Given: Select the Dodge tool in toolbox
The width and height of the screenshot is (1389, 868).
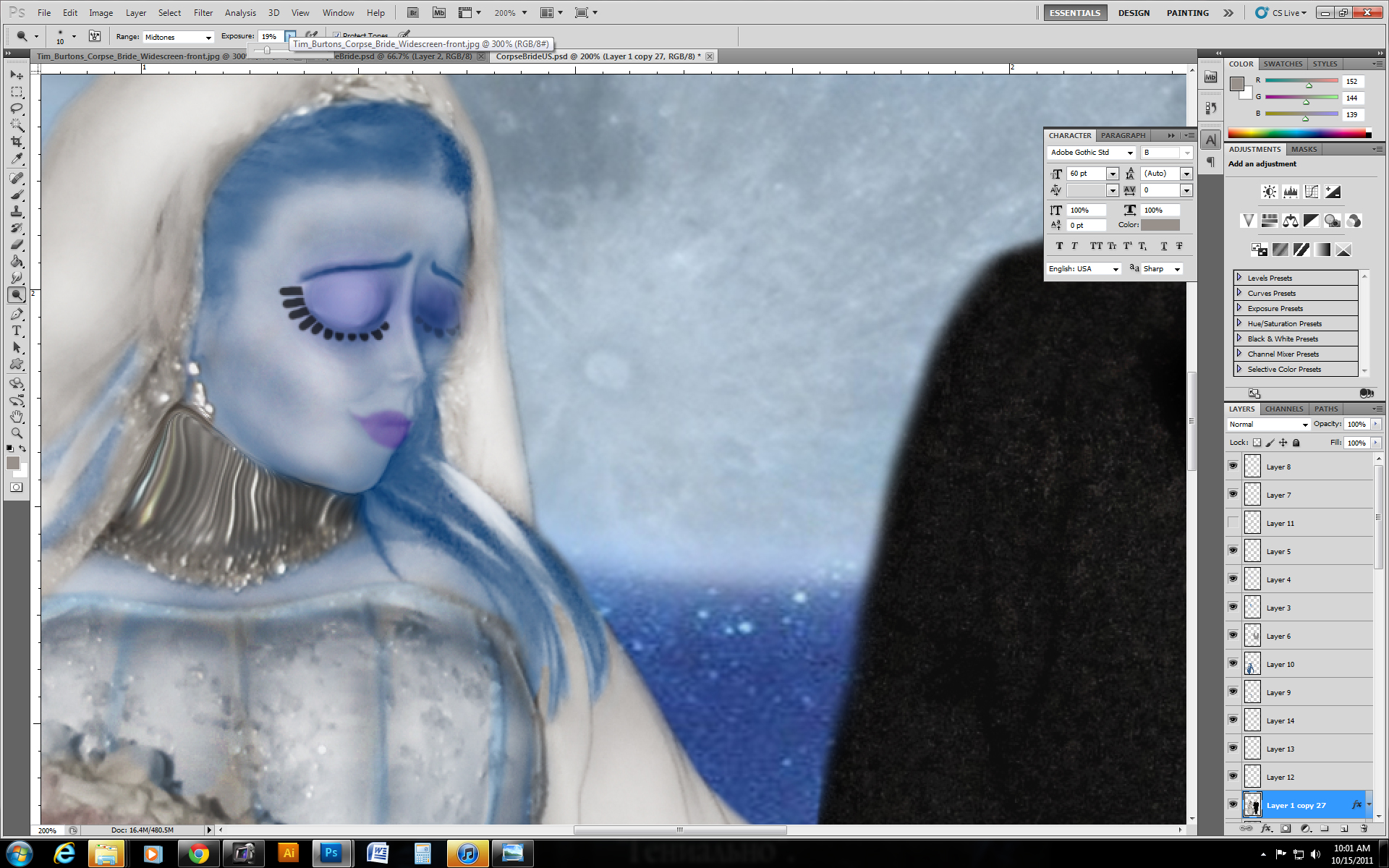Looking at the screenshot, I should click(x=17, y=295).
